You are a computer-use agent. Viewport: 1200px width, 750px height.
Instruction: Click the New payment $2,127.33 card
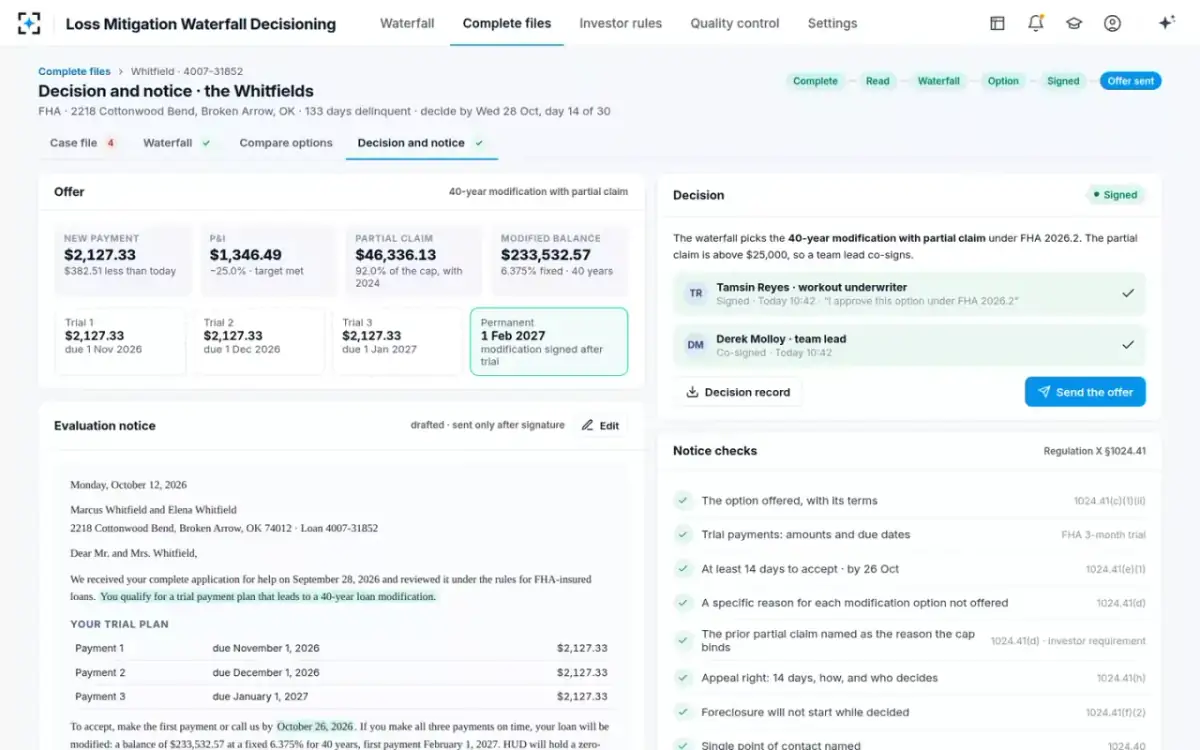(123, 261)
